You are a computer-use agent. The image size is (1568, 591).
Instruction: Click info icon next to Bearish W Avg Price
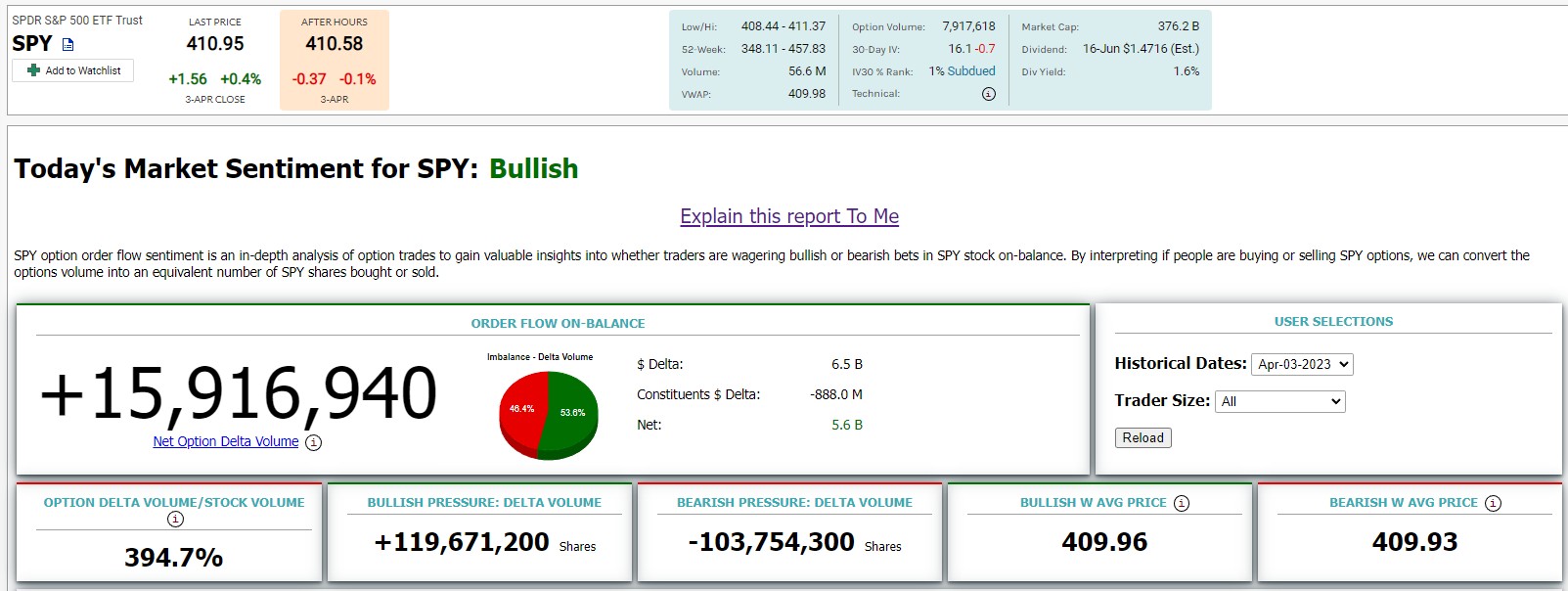(x=1493, y=503)
